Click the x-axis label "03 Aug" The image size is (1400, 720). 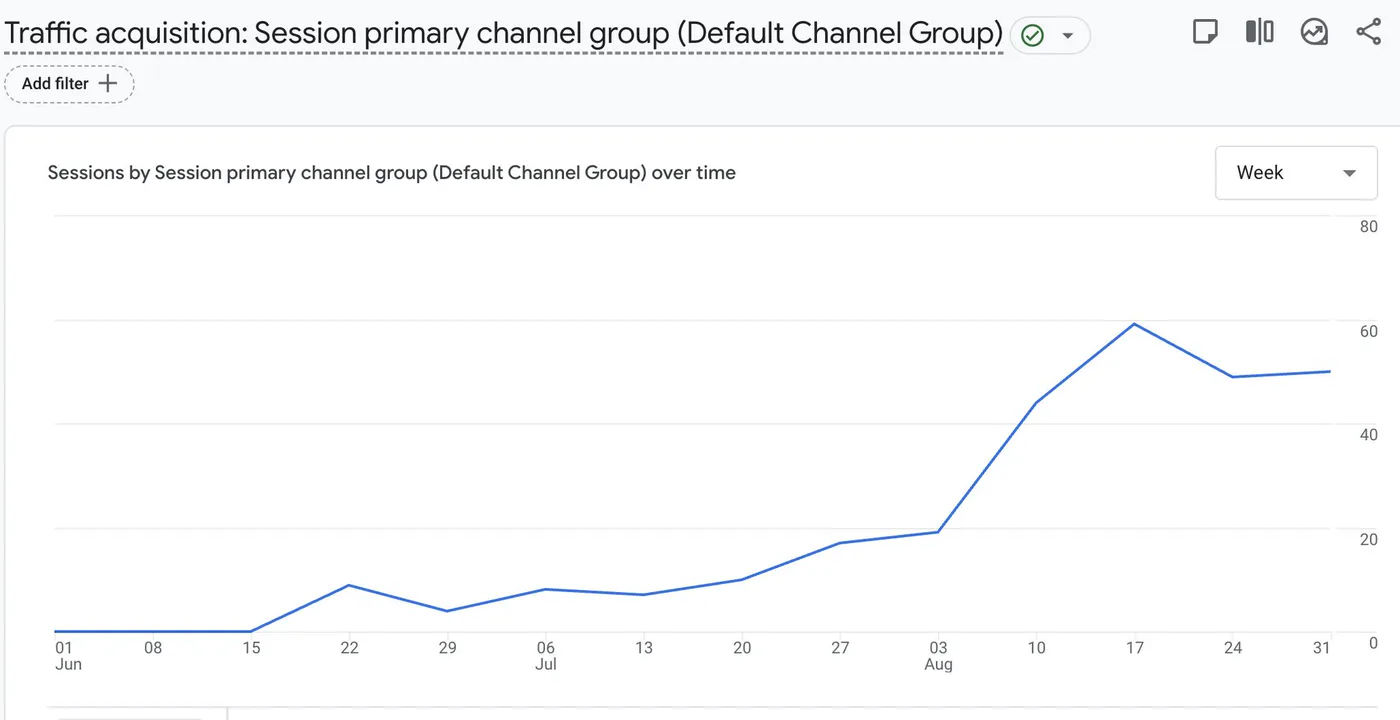(x=938, y=655)
